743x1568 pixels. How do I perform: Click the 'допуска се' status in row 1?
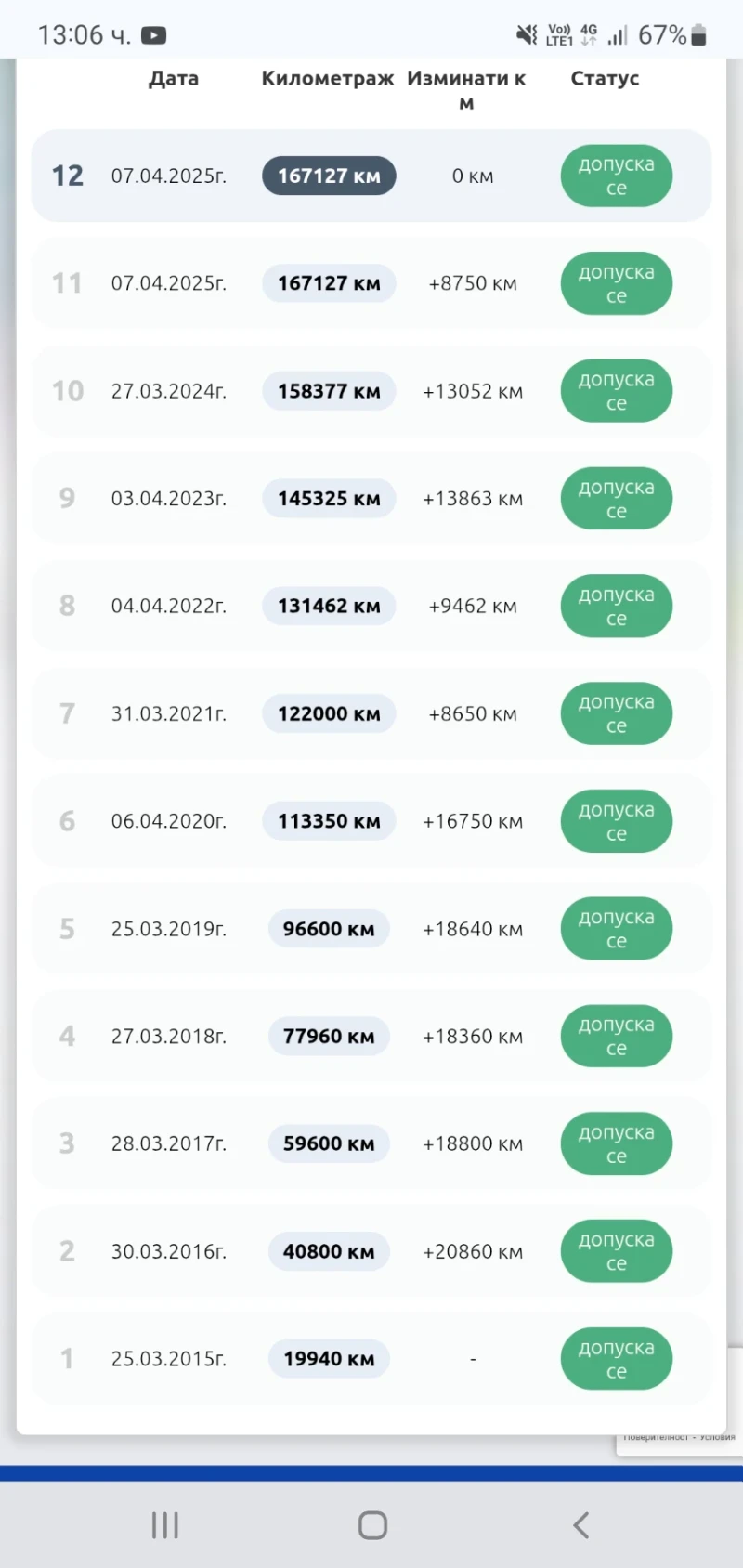click(x=616, y=1359)
